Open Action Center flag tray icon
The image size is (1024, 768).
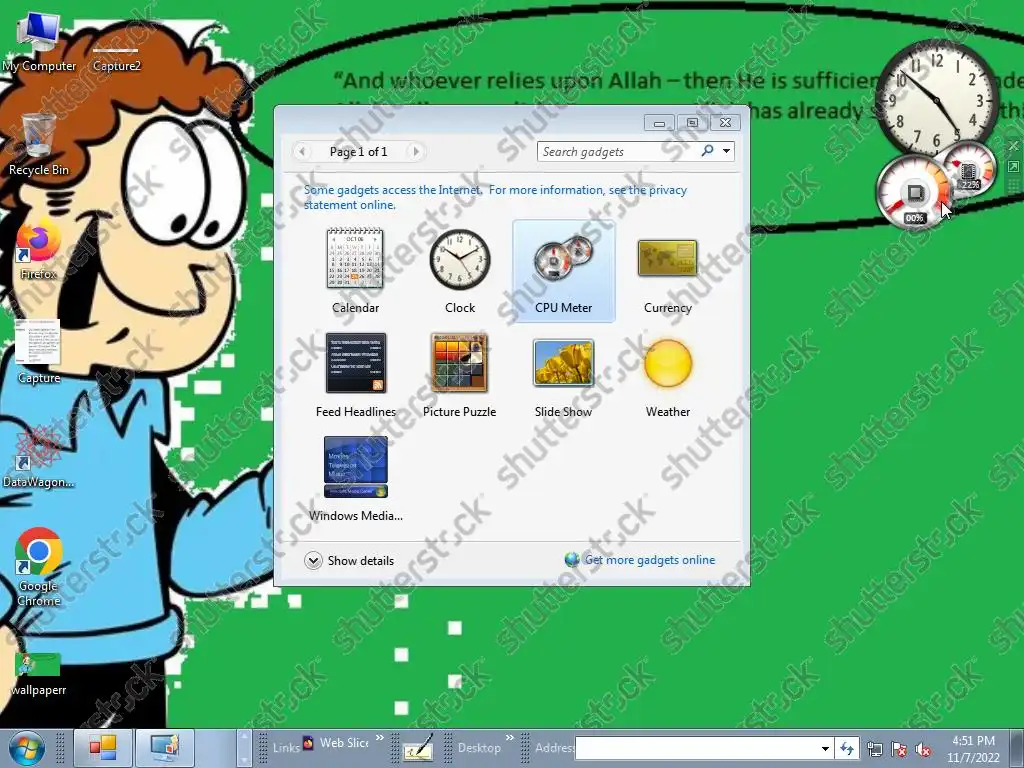(x=899, y=749)
